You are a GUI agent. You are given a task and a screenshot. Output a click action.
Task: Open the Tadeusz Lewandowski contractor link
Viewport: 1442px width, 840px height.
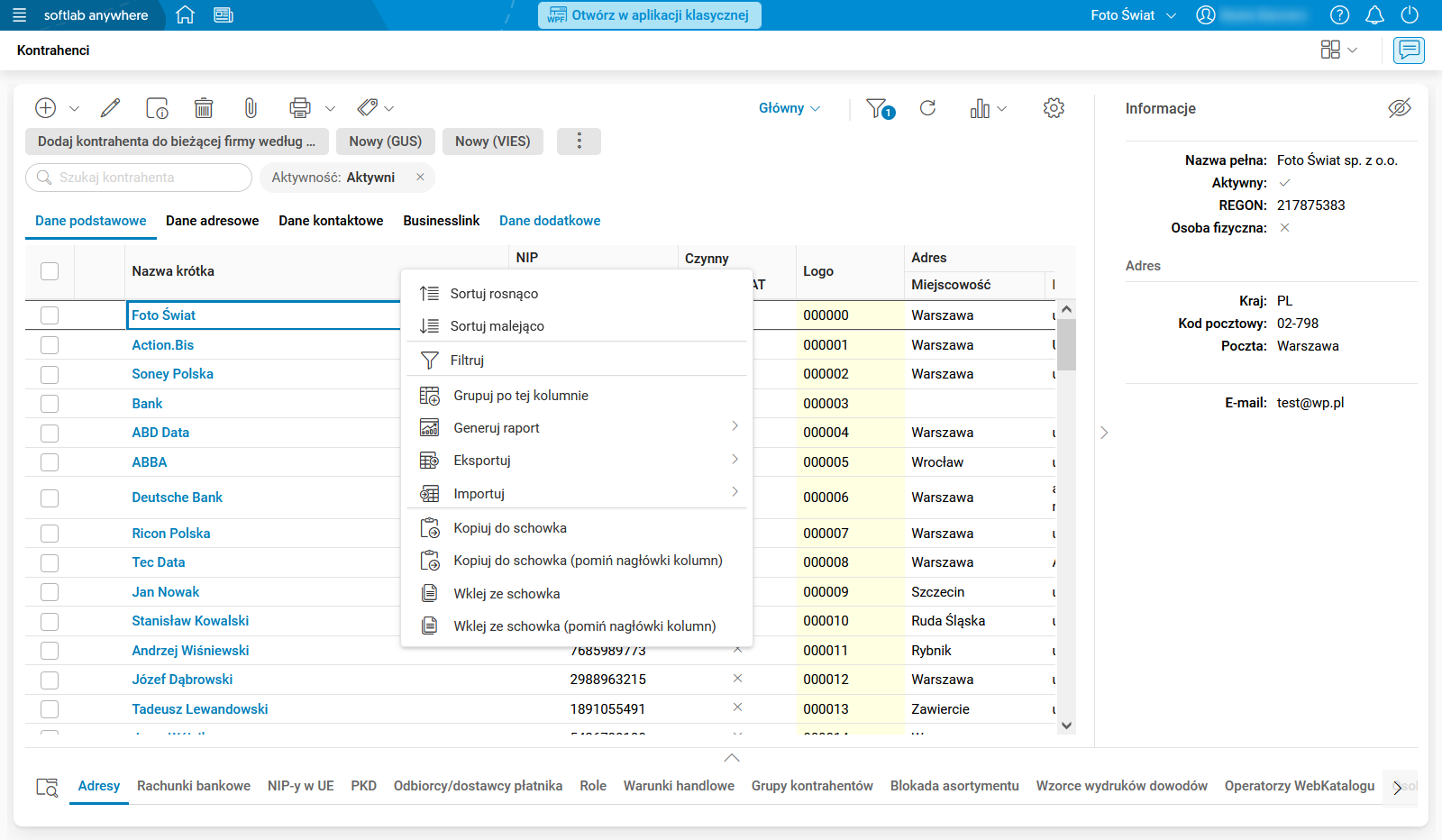tap(200, 709)
